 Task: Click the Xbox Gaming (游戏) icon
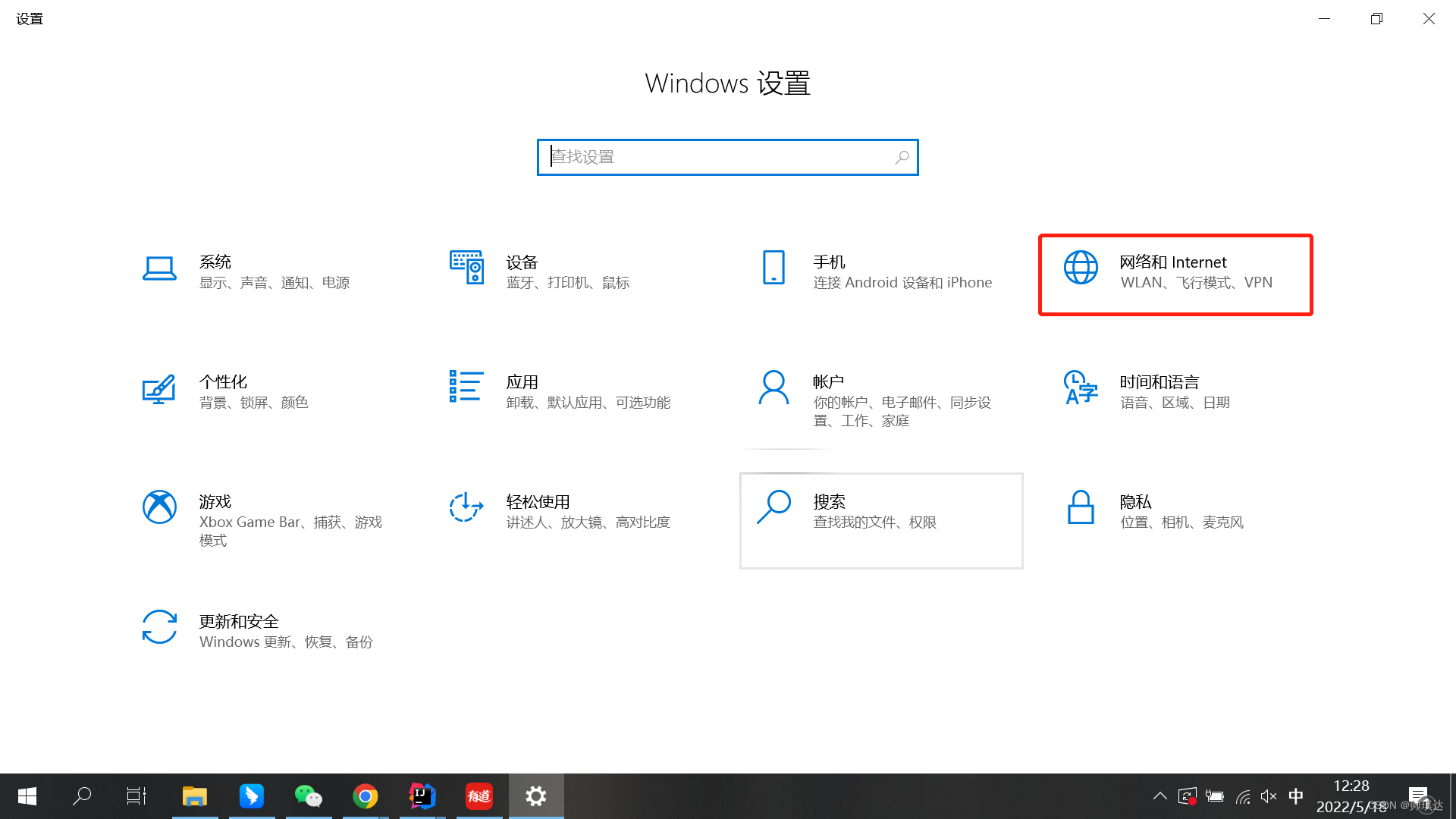159,507
